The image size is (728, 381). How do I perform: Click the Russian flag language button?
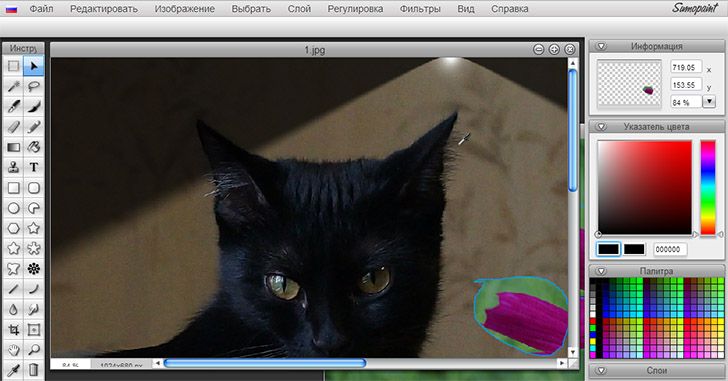coord(11,9)
